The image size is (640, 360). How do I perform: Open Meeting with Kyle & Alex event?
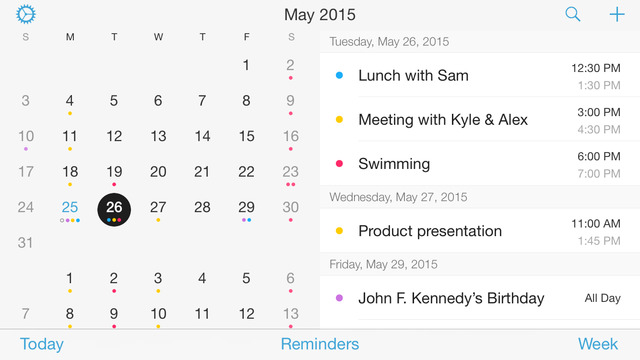pyautogui.click(x=480, y=120)
